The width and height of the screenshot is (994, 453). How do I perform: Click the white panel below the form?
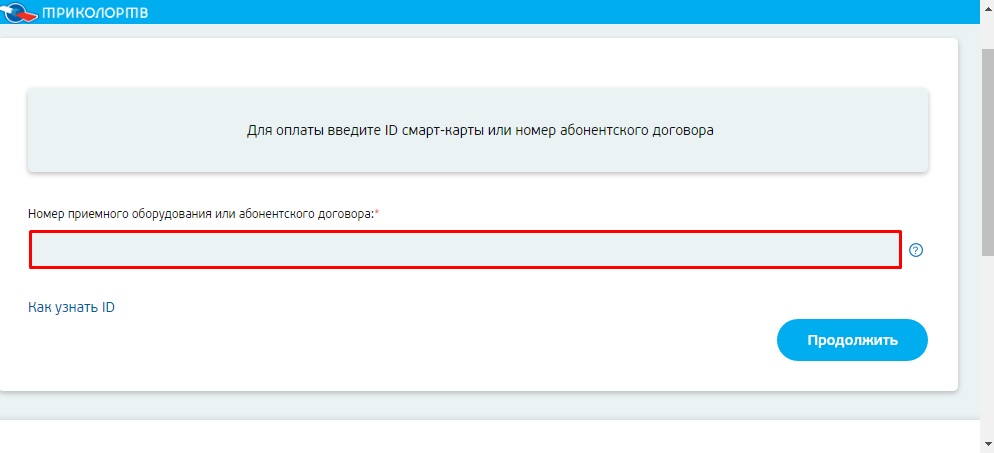(x=480, y=437)
